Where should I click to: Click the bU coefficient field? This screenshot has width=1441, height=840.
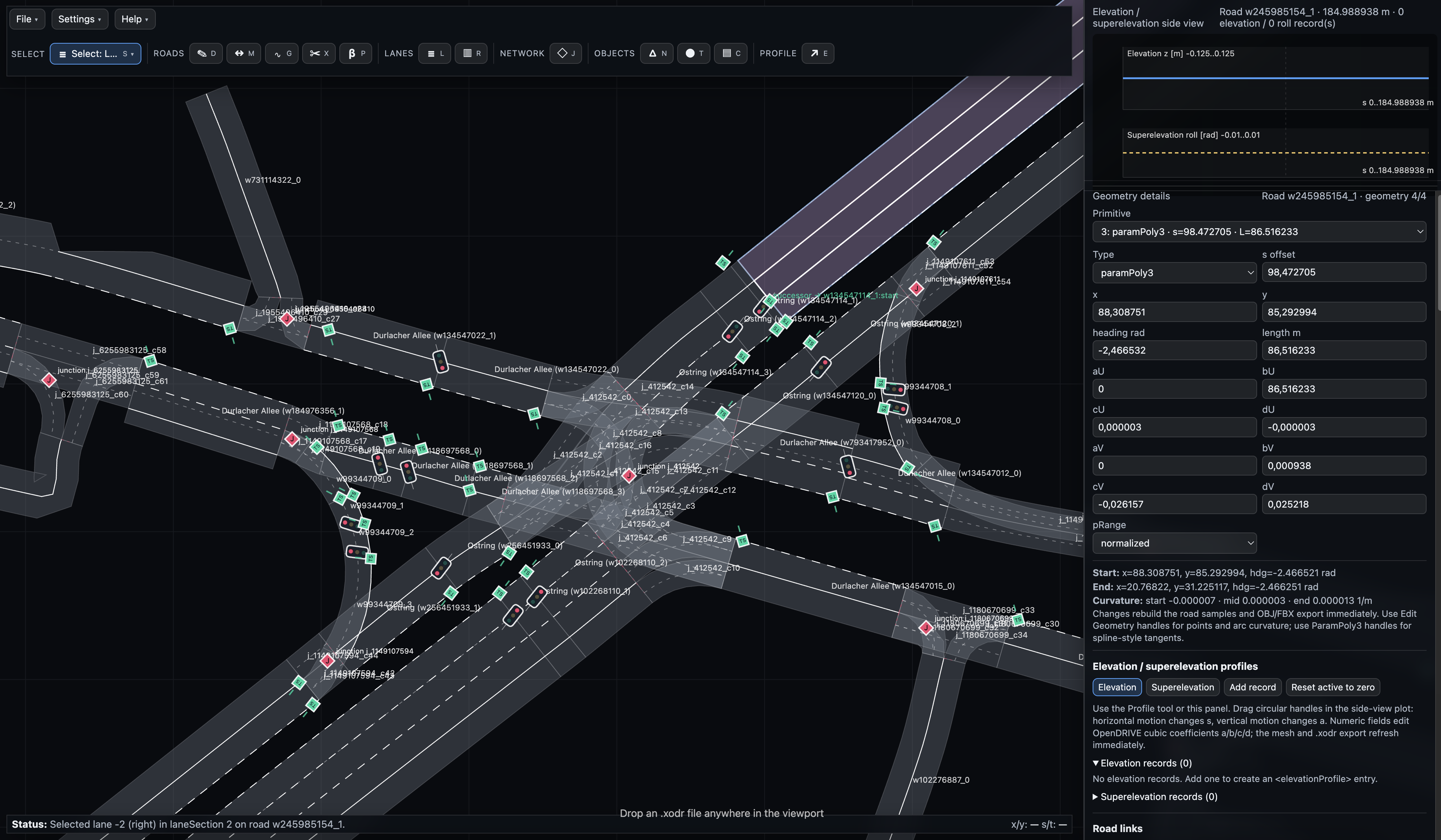[1343, 389]
